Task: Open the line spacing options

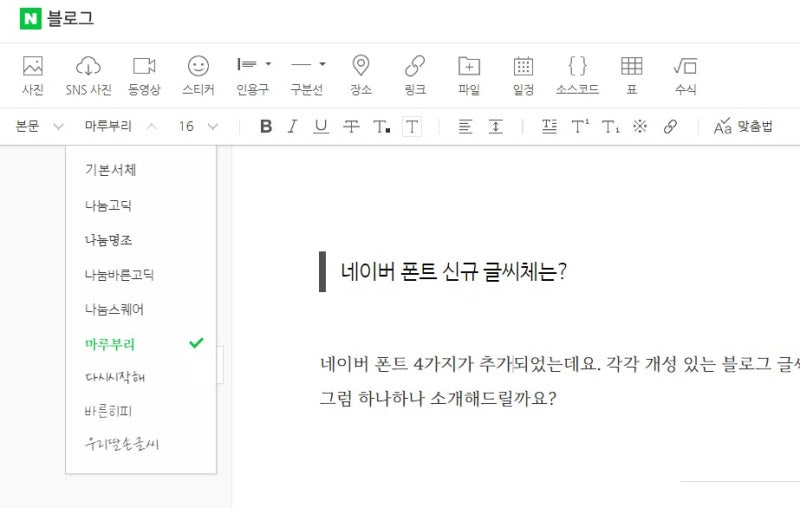Action: [495, 126]
